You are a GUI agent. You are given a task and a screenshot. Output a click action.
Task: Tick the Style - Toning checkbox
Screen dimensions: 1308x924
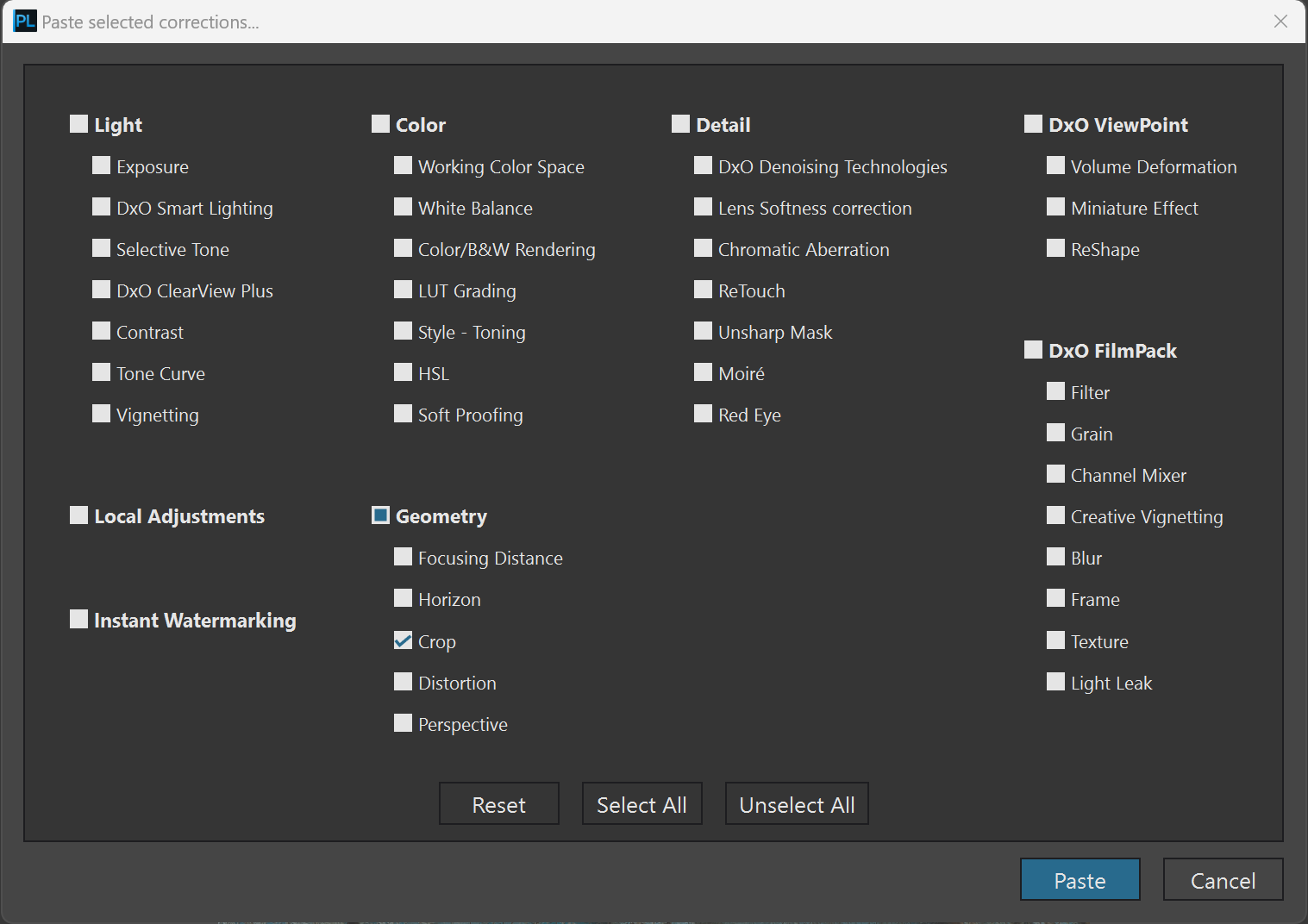point(403,331)
